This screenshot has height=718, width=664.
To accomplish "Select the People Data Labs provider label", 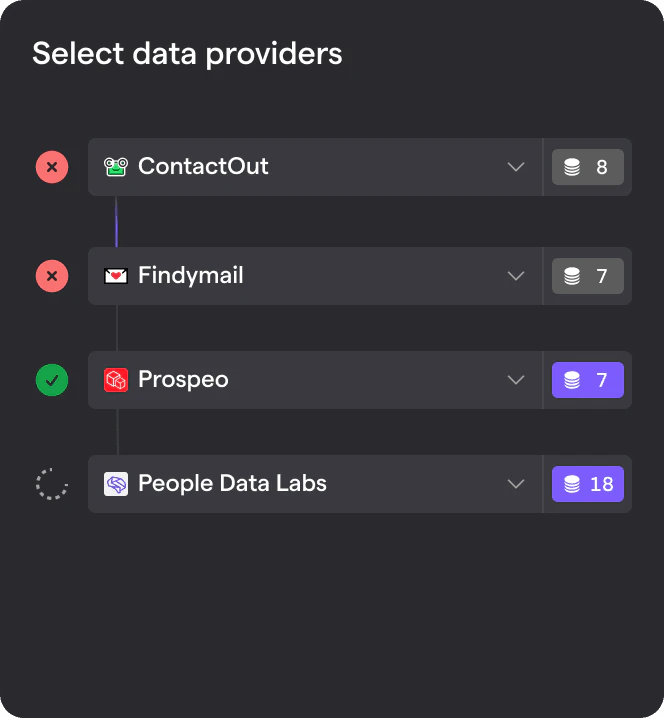I will 232,484.
